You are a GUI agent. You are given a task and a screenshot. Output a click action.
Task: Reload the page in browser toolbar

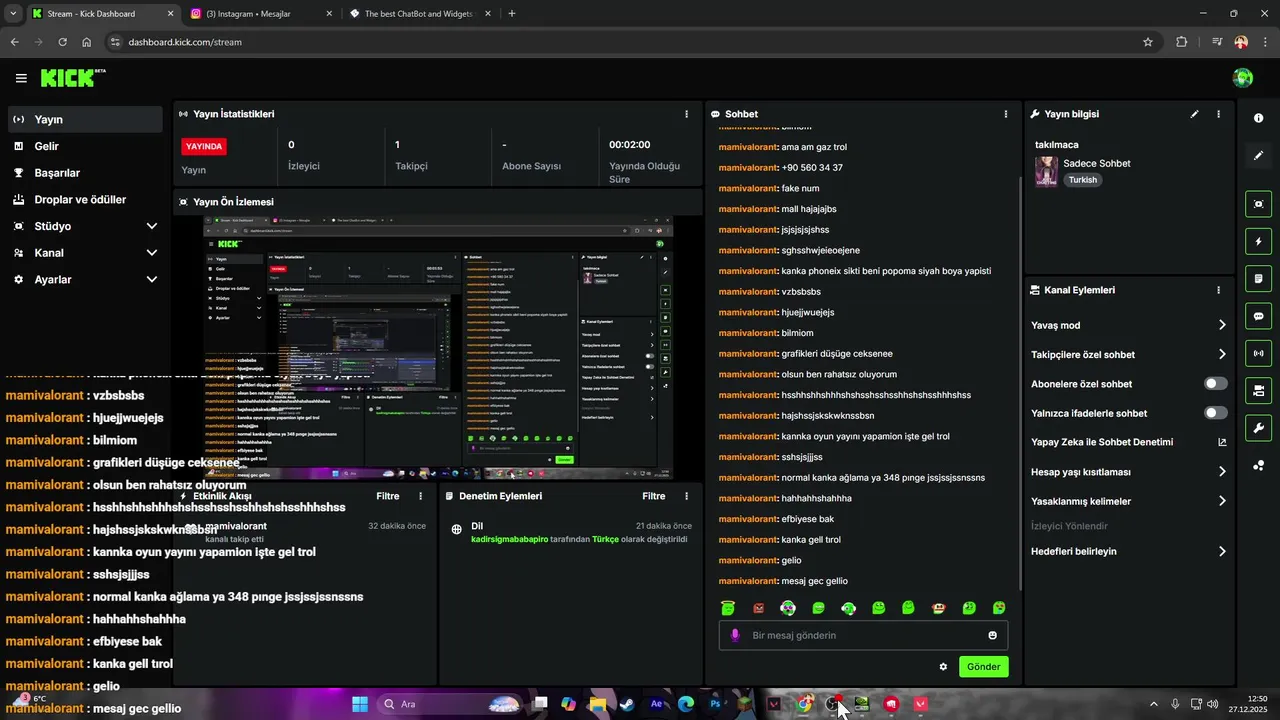pos(62,42)
